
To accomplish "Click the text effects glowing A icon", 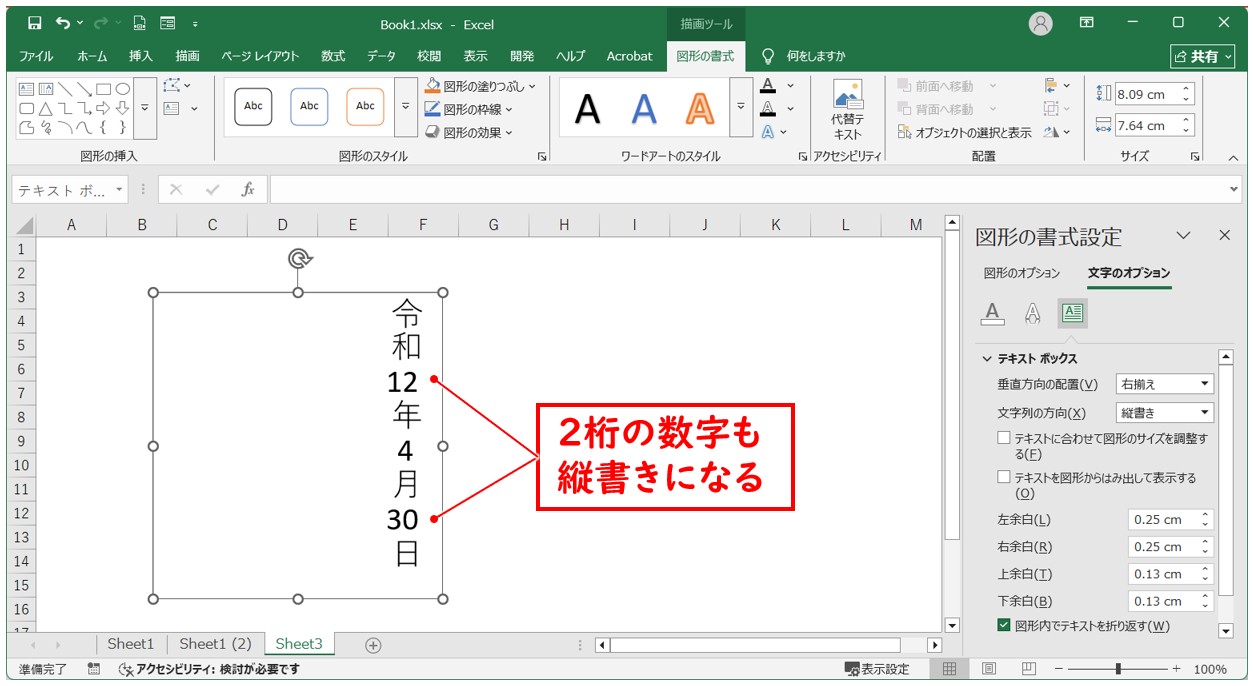I will [x=767, y=132].
